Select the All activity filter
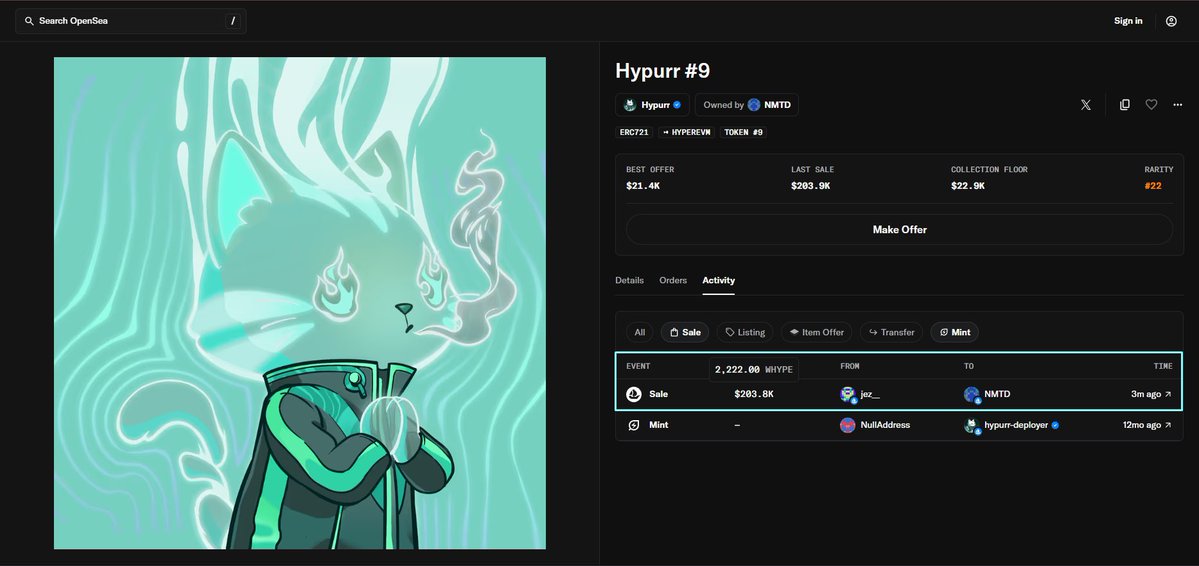The height and width of the screenshot is (566, 1199). 640,332
